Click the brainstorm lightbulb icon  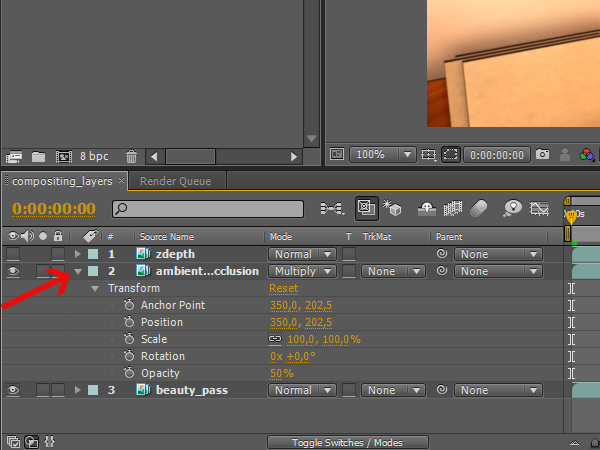(x=513, y=209)
